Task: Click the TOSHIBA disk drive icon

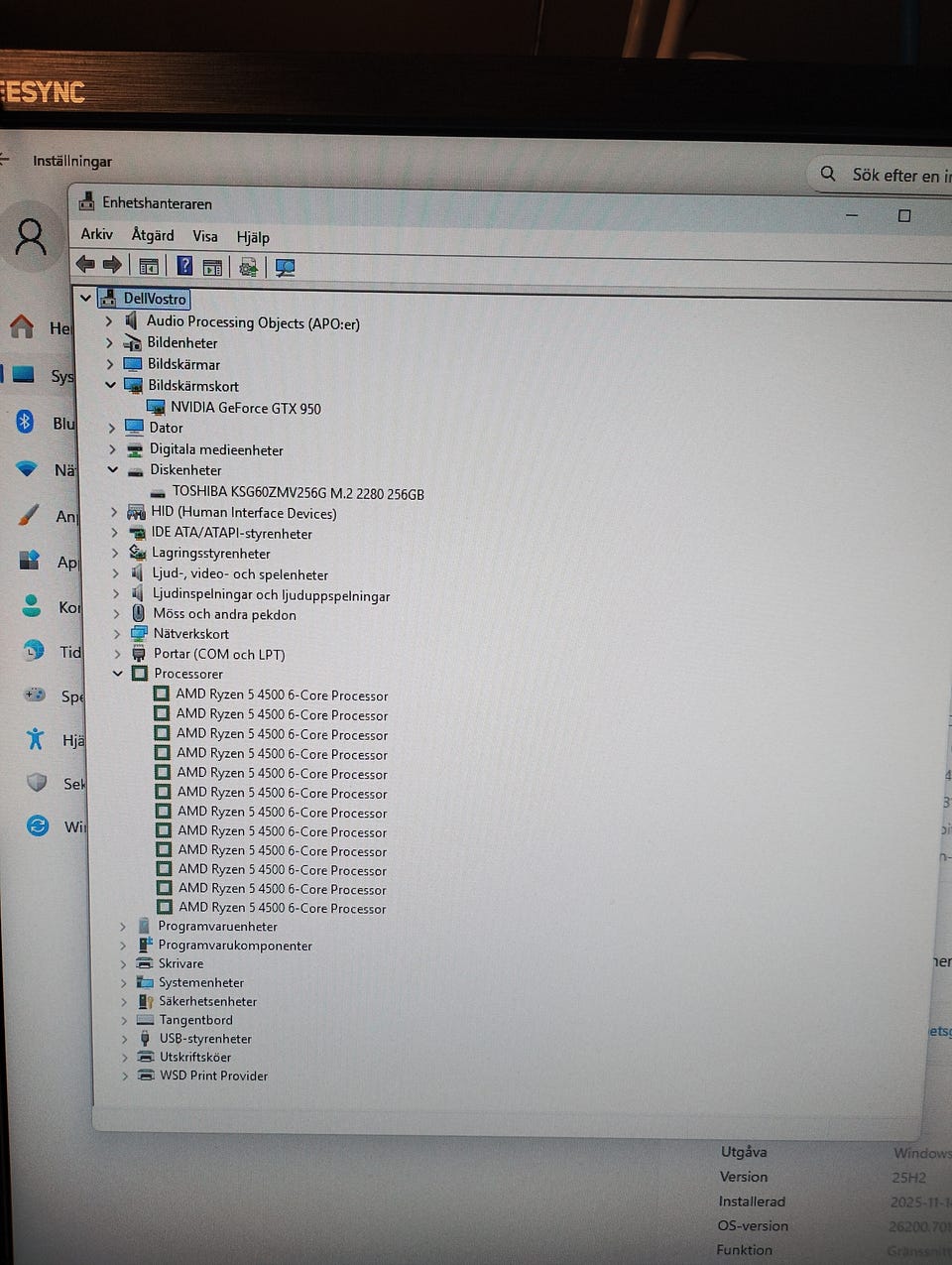Action: 159,492
